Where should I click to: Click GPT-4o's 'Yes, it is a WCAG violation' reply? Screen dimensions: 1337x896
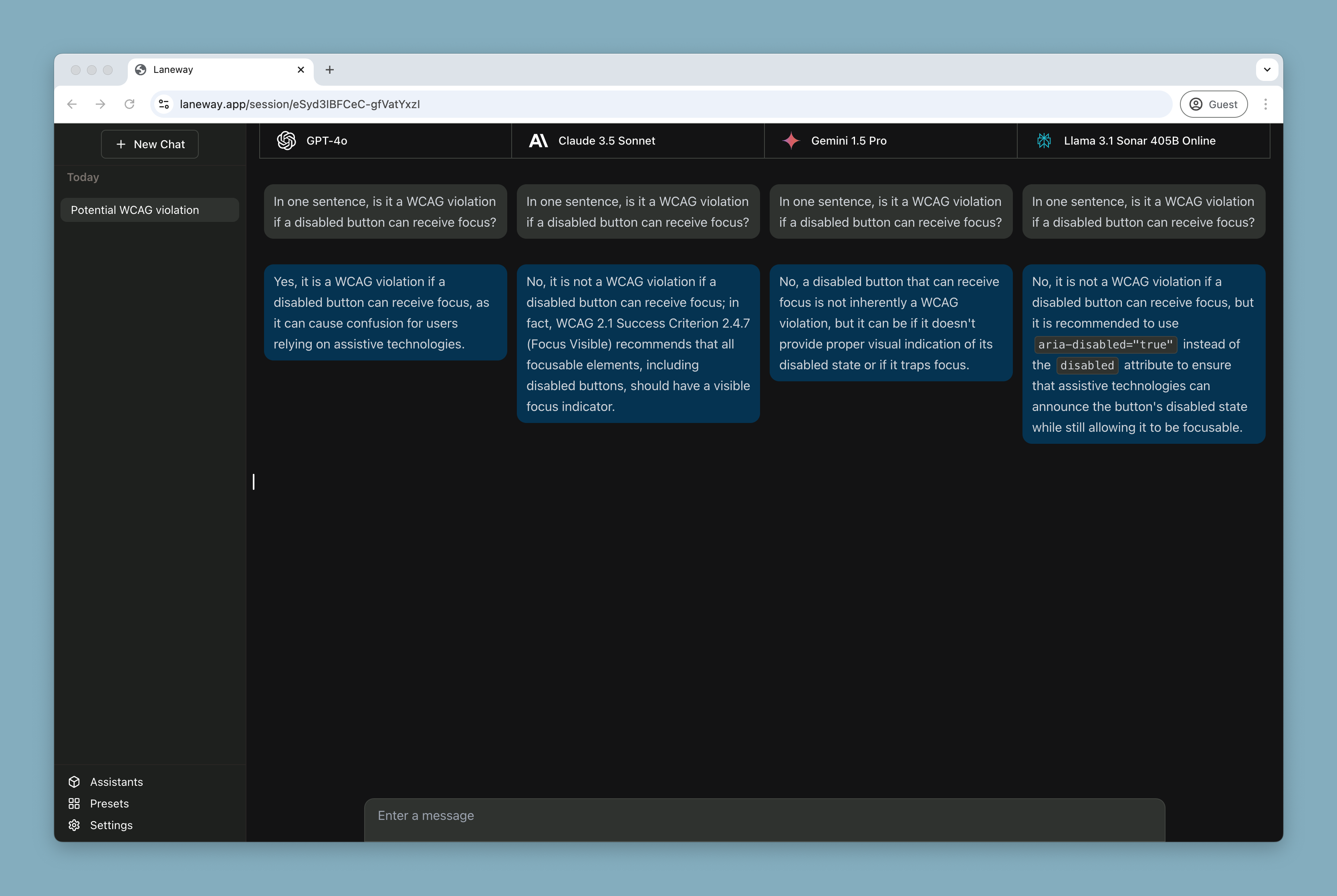click(x=386, y=312)
